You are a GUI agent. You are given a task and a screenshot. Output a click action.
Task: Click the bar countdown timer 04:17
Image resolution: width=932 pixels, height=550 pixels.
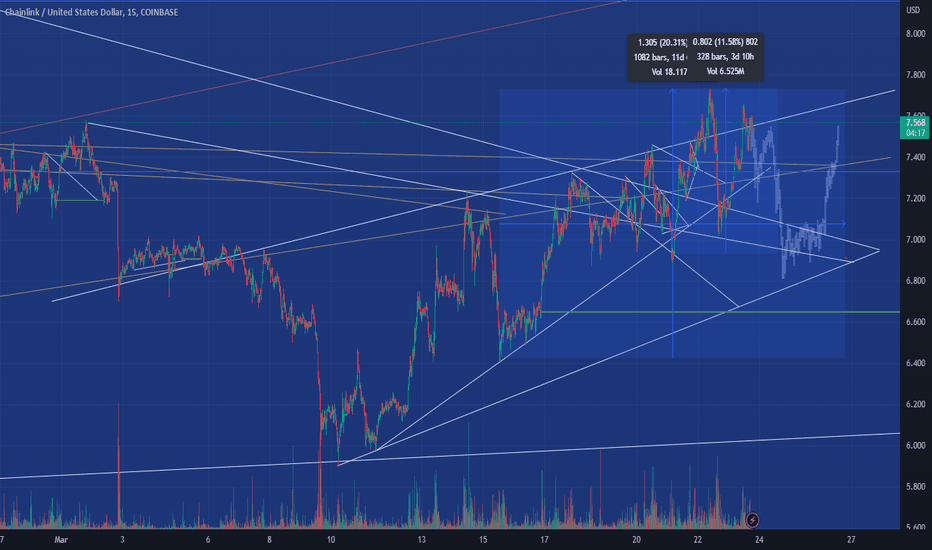(915, 133)
